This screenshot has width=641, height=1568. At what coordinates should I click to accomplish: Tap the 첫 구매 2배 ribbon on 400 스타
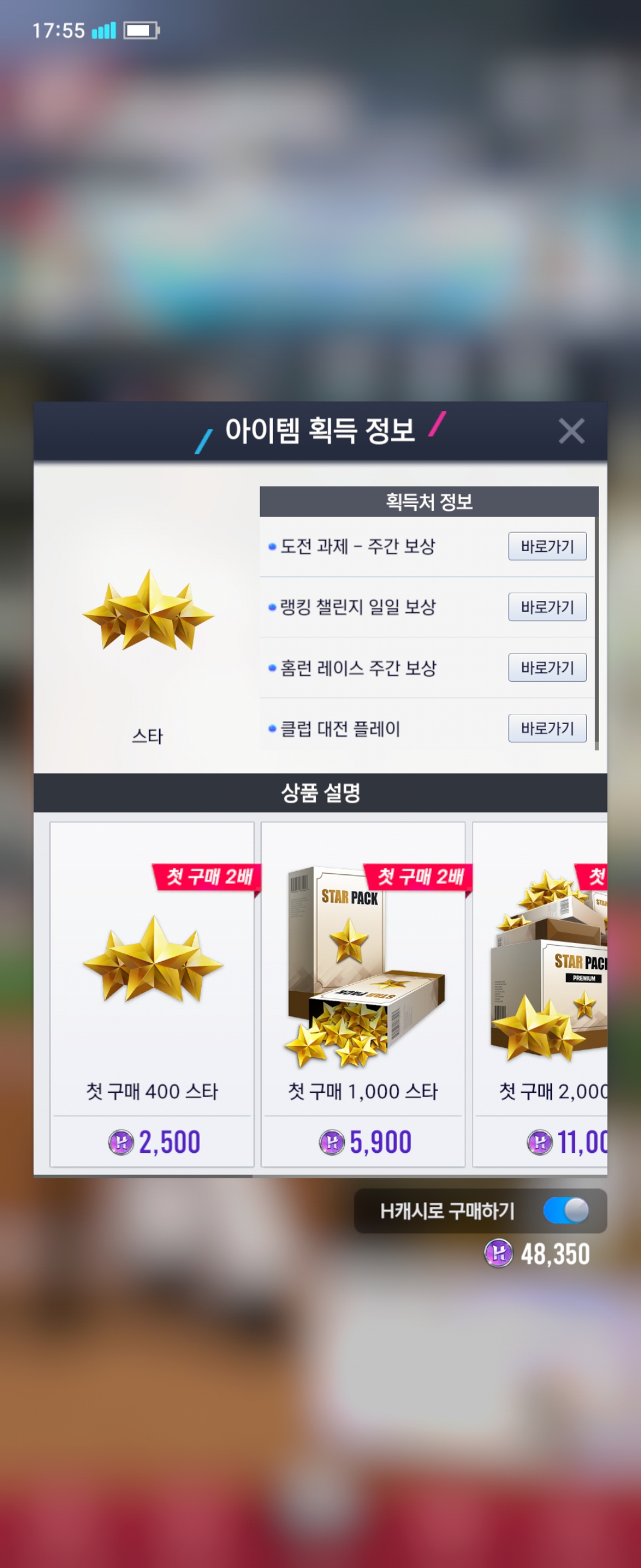pos(207,877)
